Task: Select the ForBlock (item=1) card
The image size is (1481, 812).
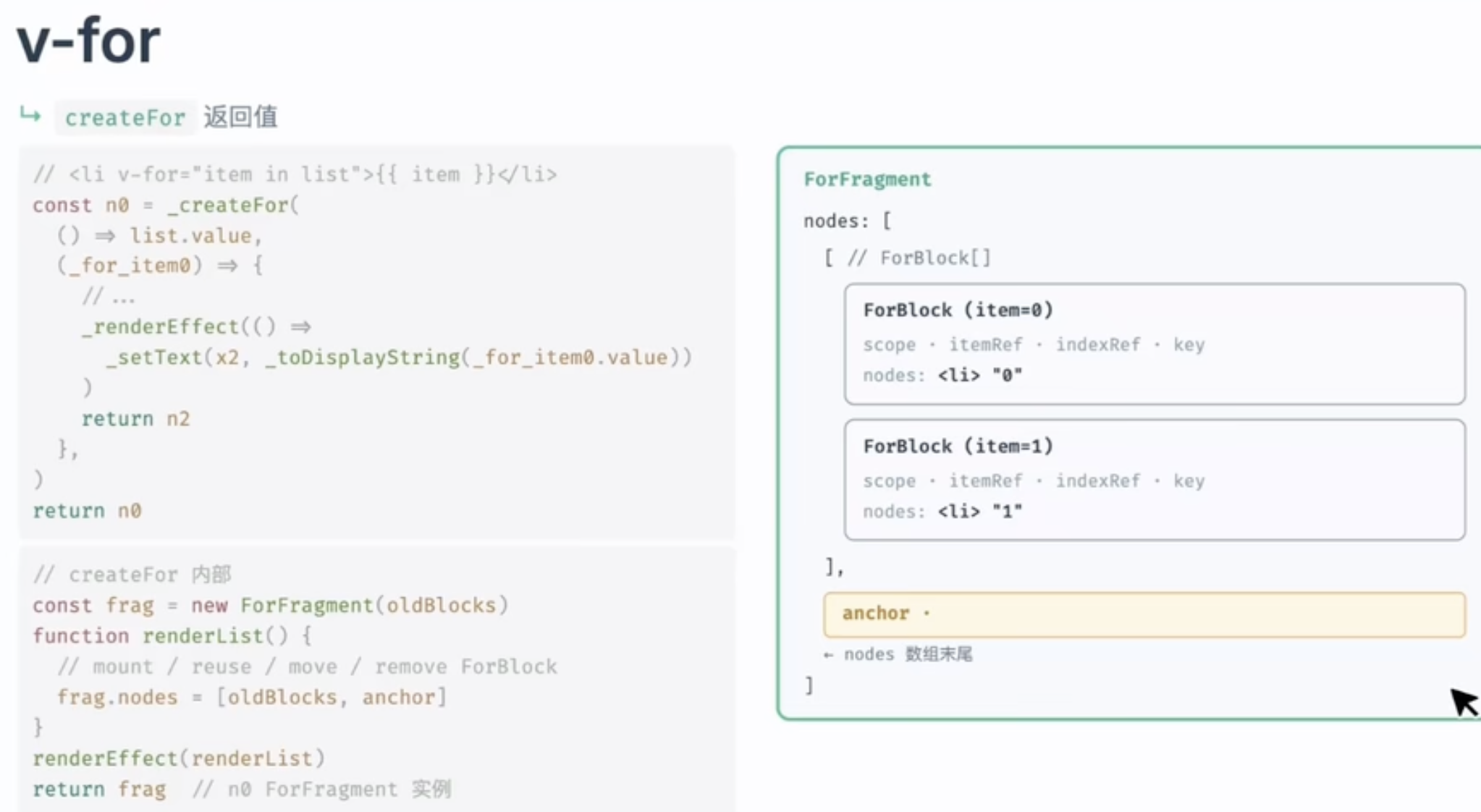Action: click(x=1155, y=480)
